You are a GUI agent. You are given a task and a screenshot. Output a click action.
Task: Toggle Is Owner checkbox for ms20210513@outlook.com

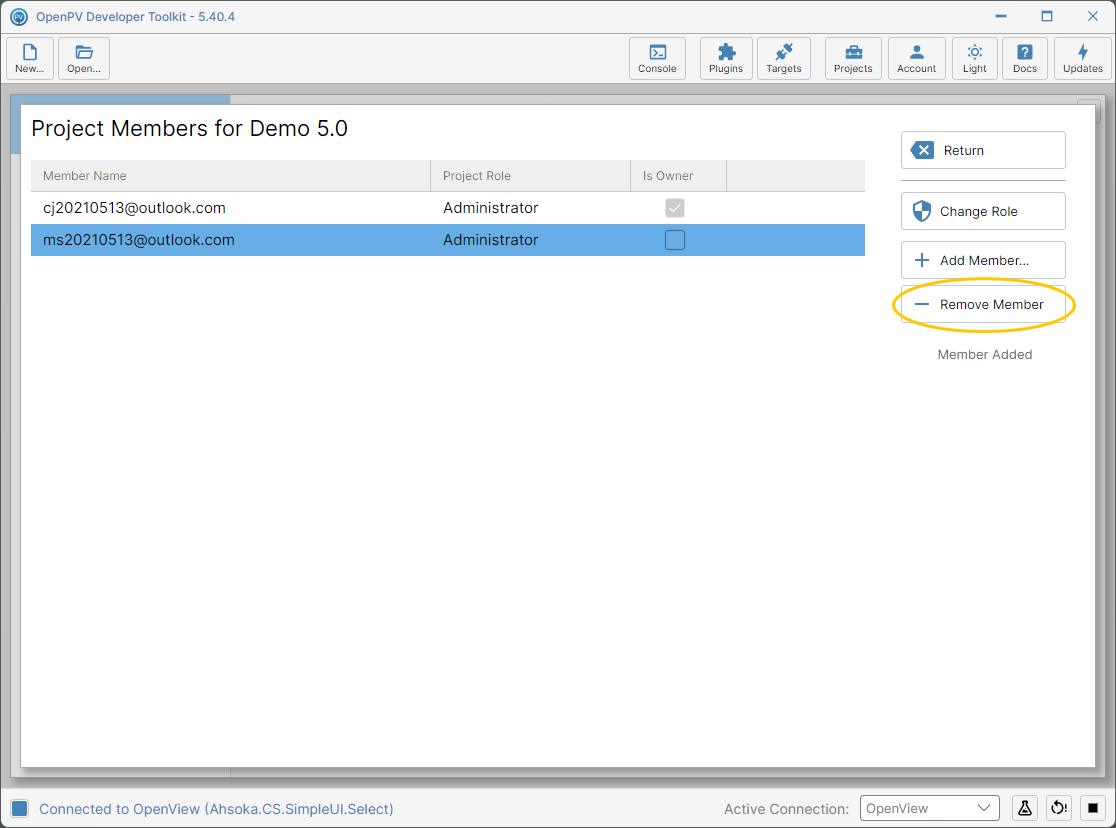tap(675, 240)
